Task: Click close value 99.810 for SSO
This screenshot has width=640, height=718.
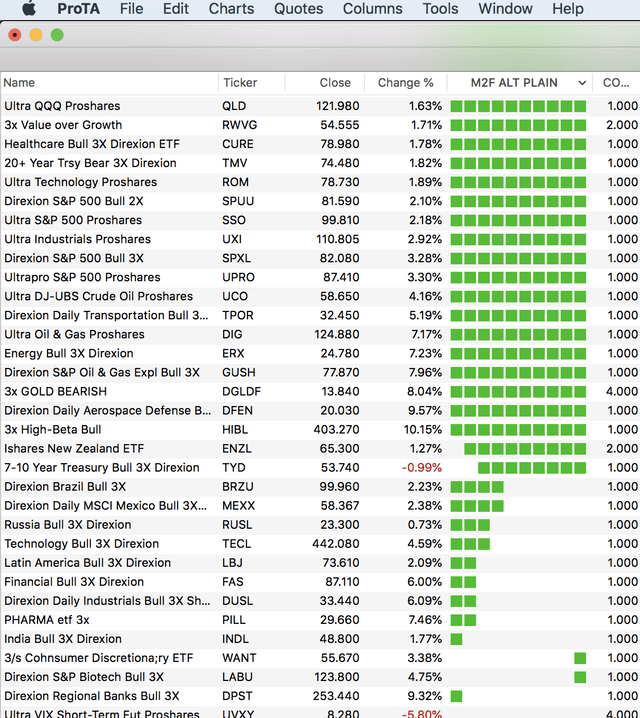Action: click(x=340, y=220)
